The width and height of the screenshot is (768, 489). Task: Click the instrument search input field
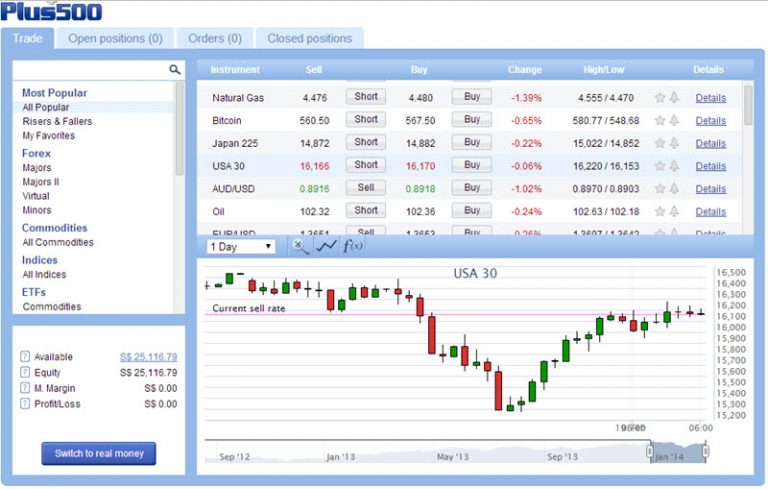click(90, 70)
